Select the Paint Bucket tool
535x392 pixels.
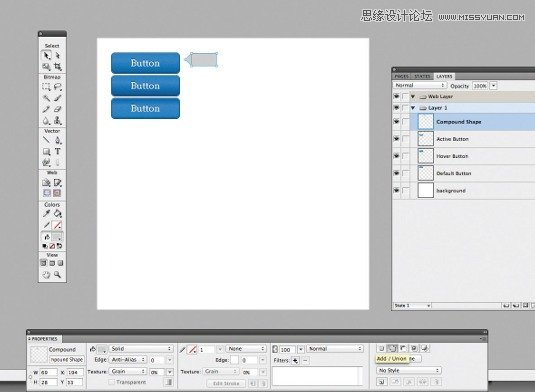[x=58, y=214]
